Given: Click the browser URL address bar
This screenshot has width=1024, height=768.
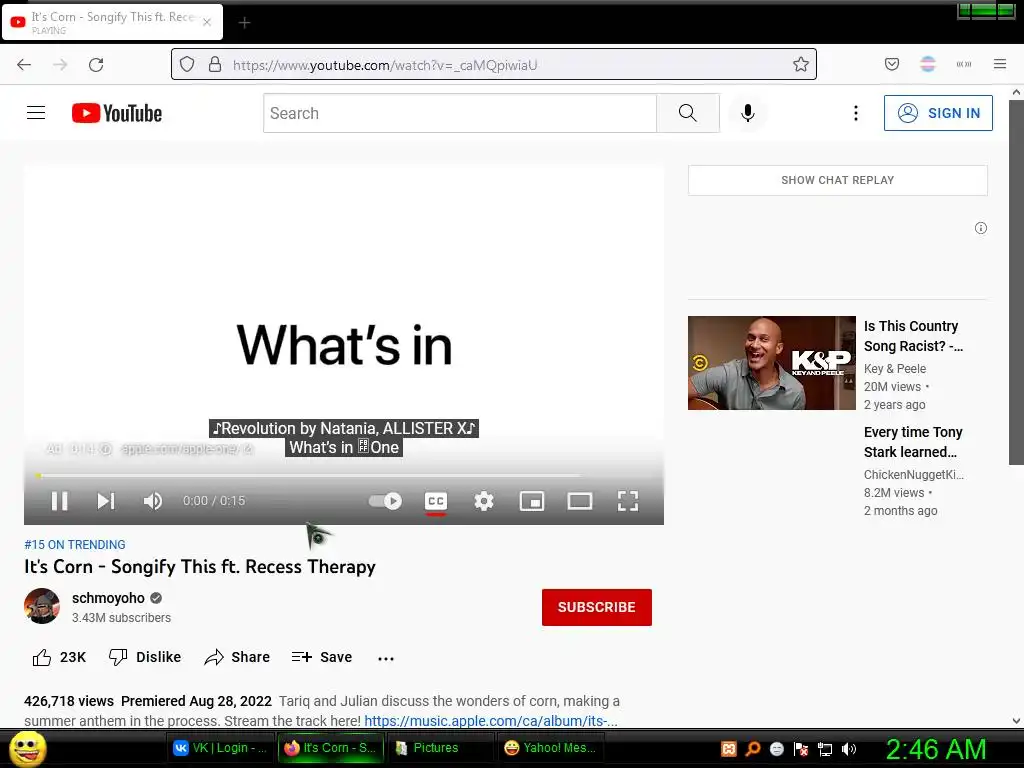Looking at the screenshot, I should point(494,64).
